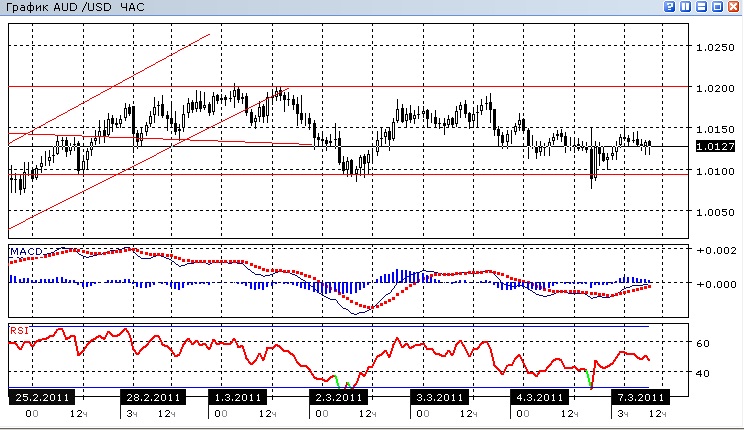Click the MACD indicator label

27,251
